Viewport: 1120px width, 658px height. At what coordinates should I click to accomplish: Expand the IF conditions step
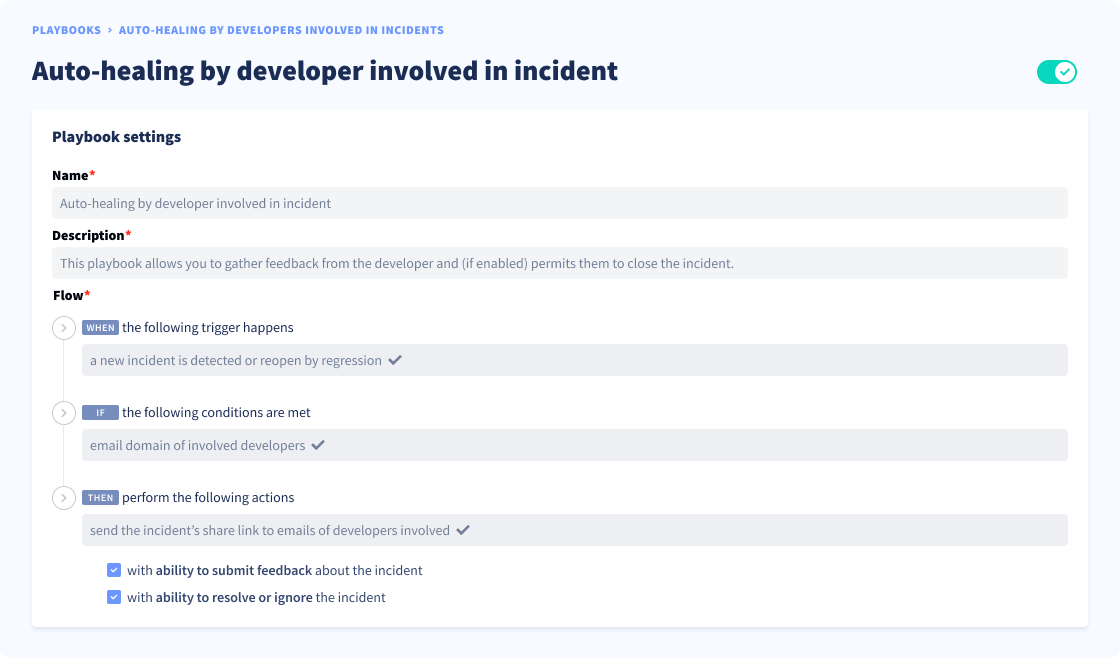click(x=63, y=412)
